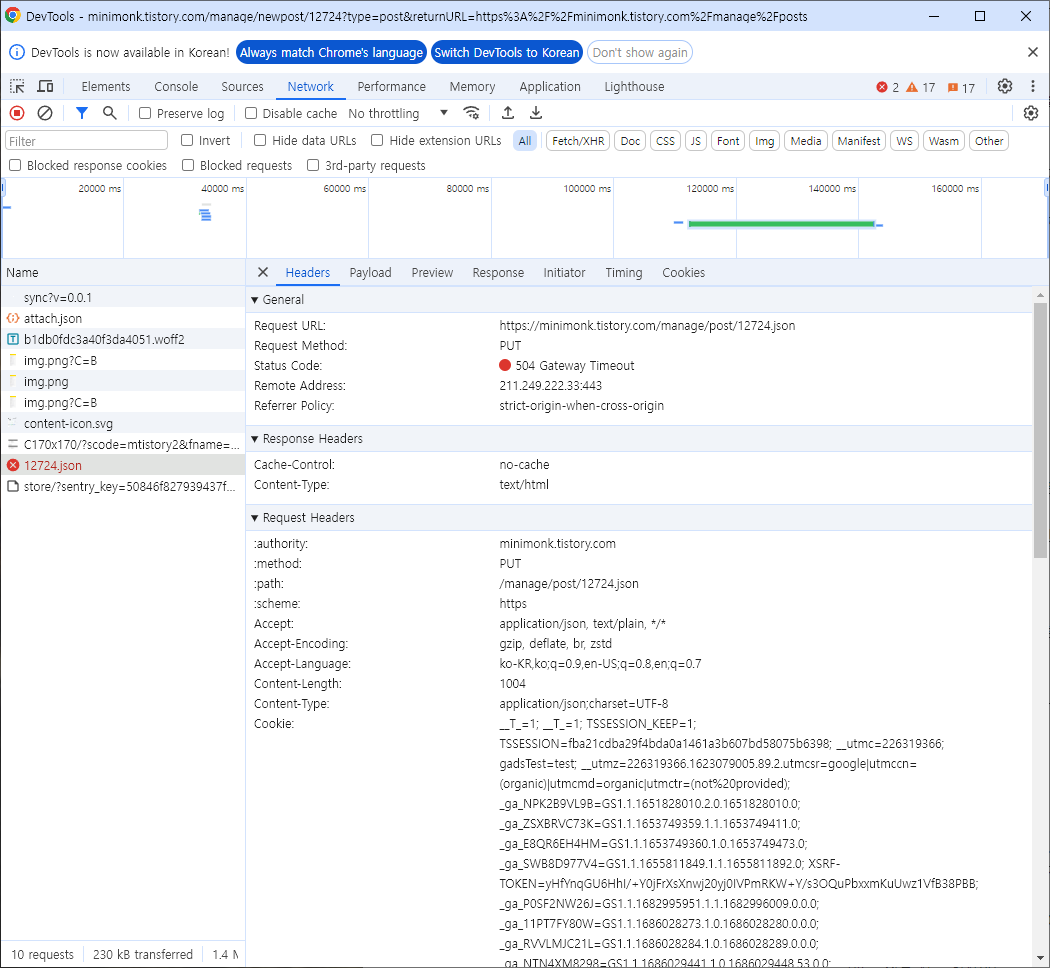Enable Disable cache checkbox

(251, 113)
